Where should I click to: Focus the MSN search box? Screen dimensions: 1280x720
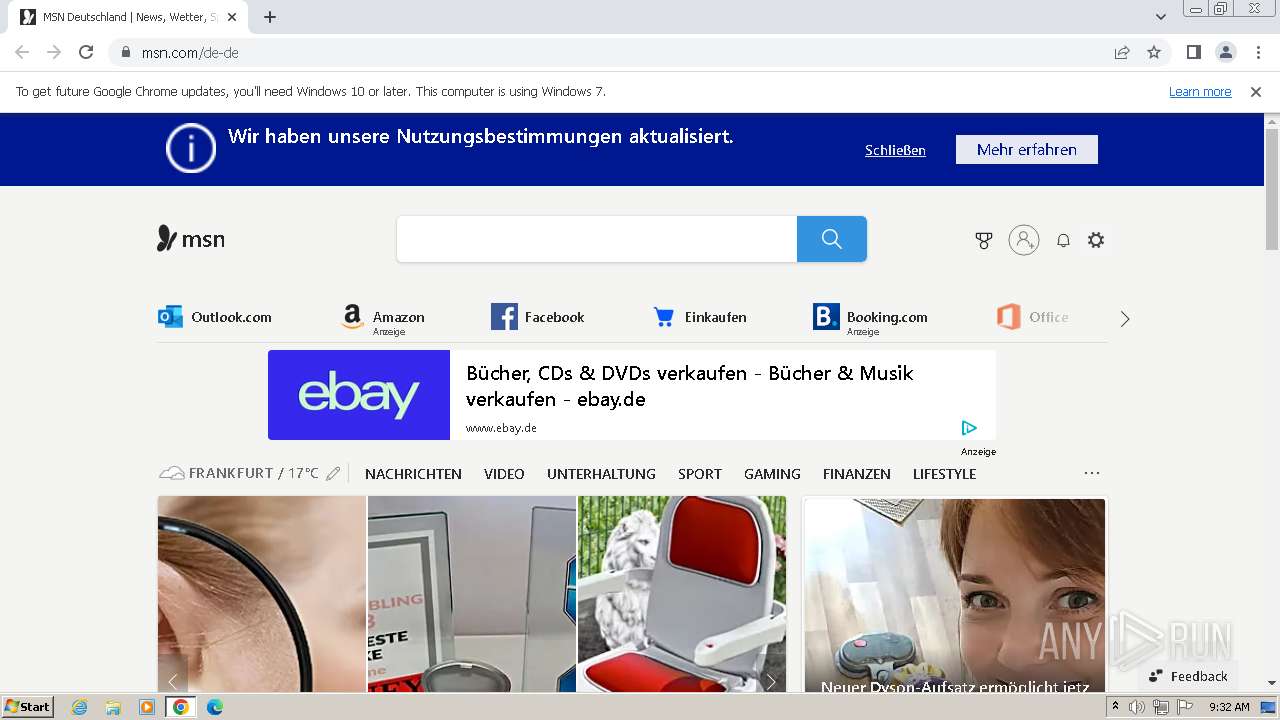(597, 239)
